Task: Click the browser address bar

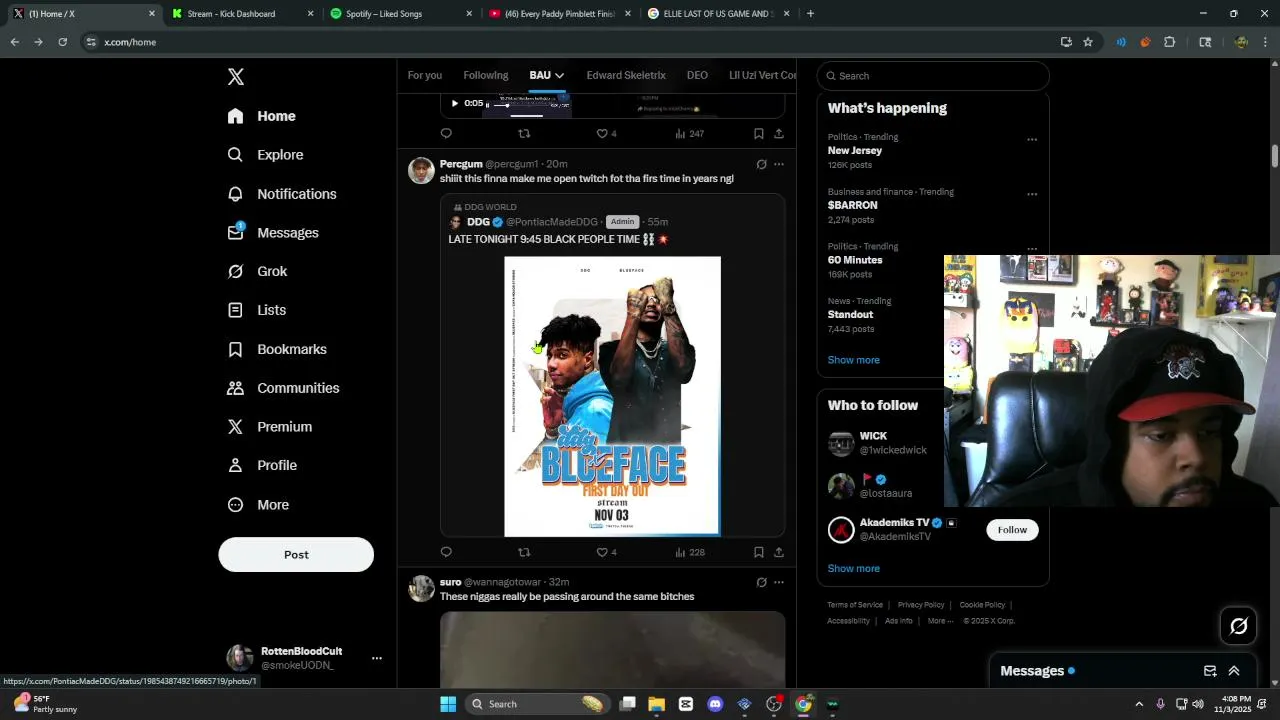Action: coord(570,42)
